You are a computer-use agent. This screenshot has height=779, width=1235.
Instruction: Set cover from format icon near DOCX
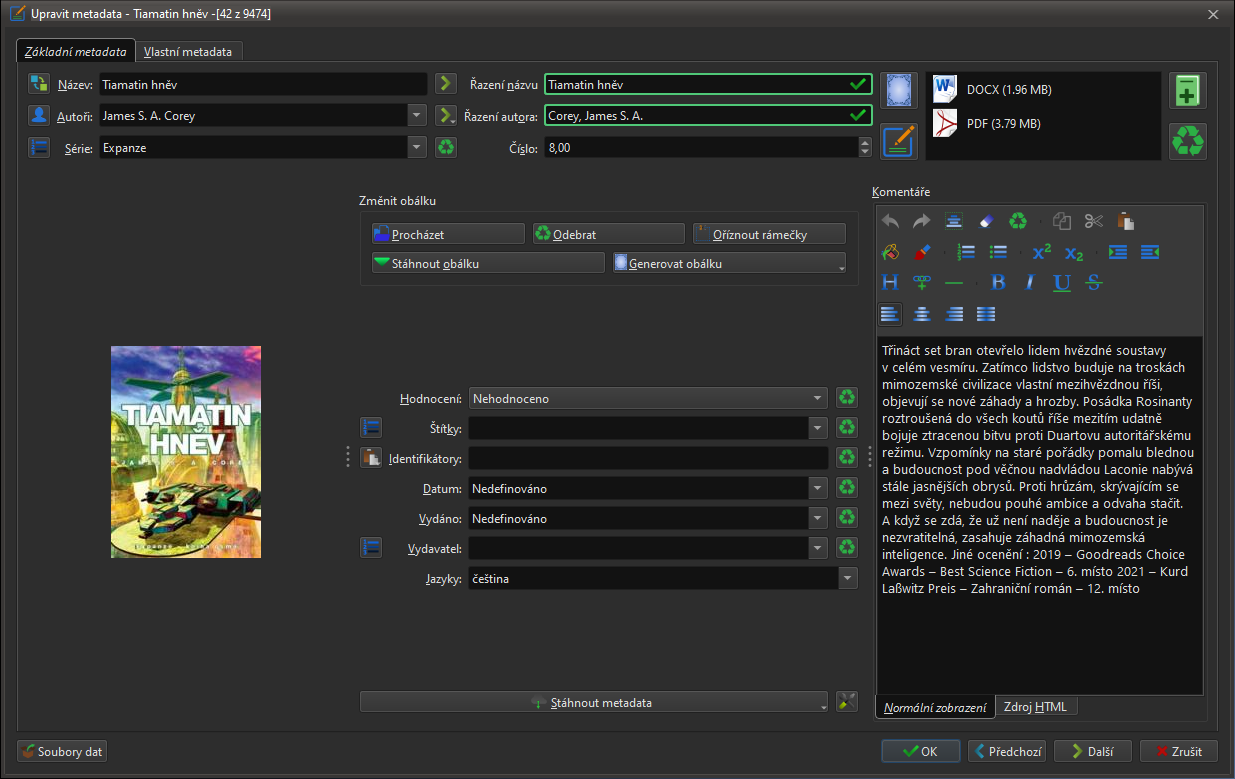899,90
